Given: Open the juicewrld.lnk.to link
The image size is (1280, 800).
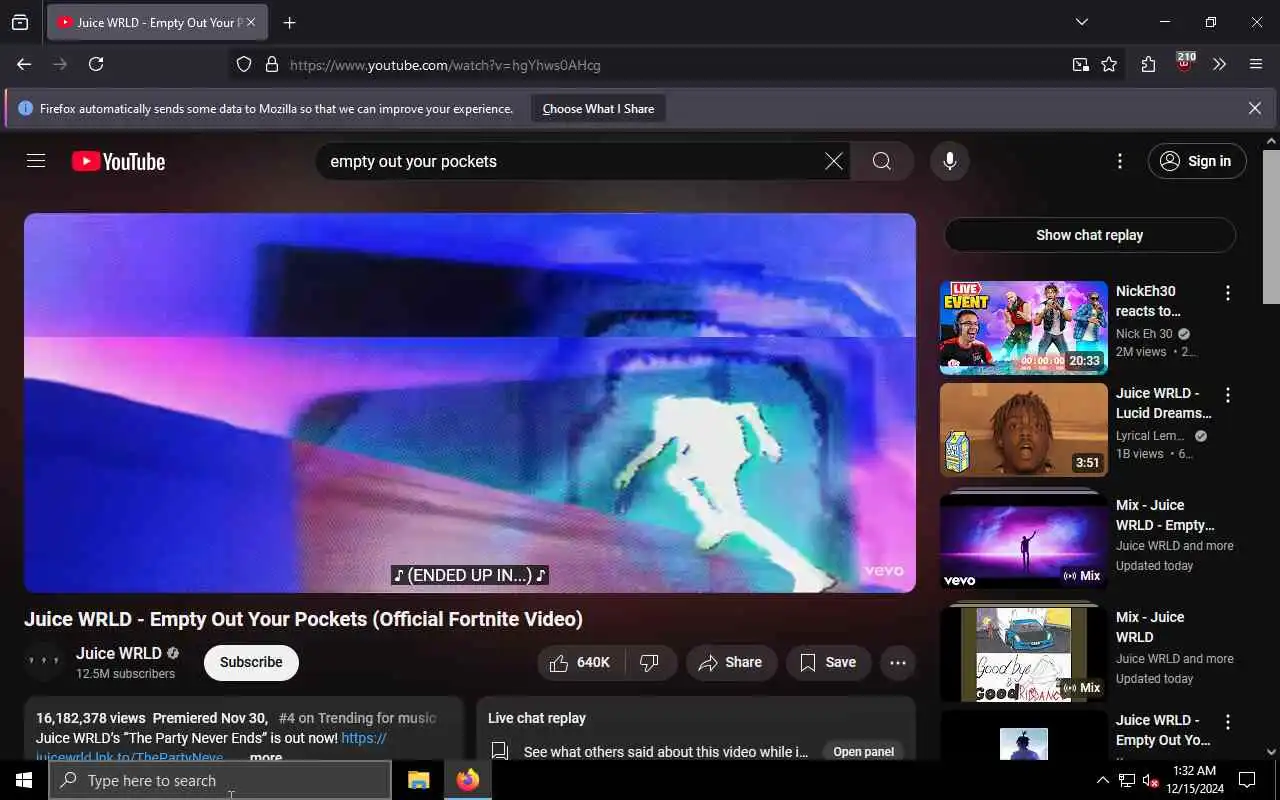Looking at the screenshot, I should point(129,757).
